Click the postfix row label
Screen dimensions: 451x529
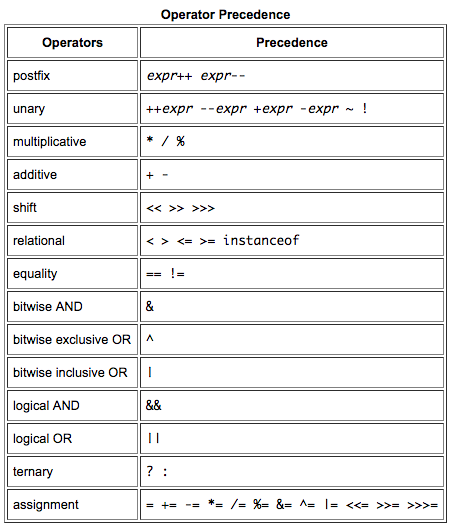[31, 76]
